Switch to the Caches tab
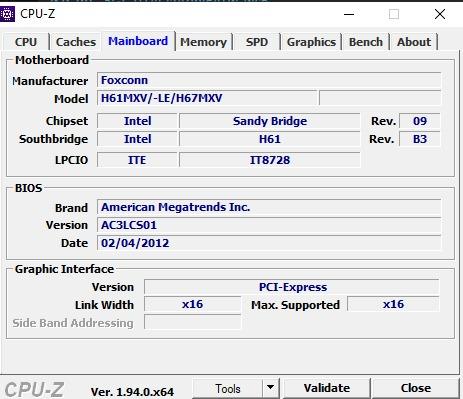Viewport: 463px width, 399px height. (76, 42)
